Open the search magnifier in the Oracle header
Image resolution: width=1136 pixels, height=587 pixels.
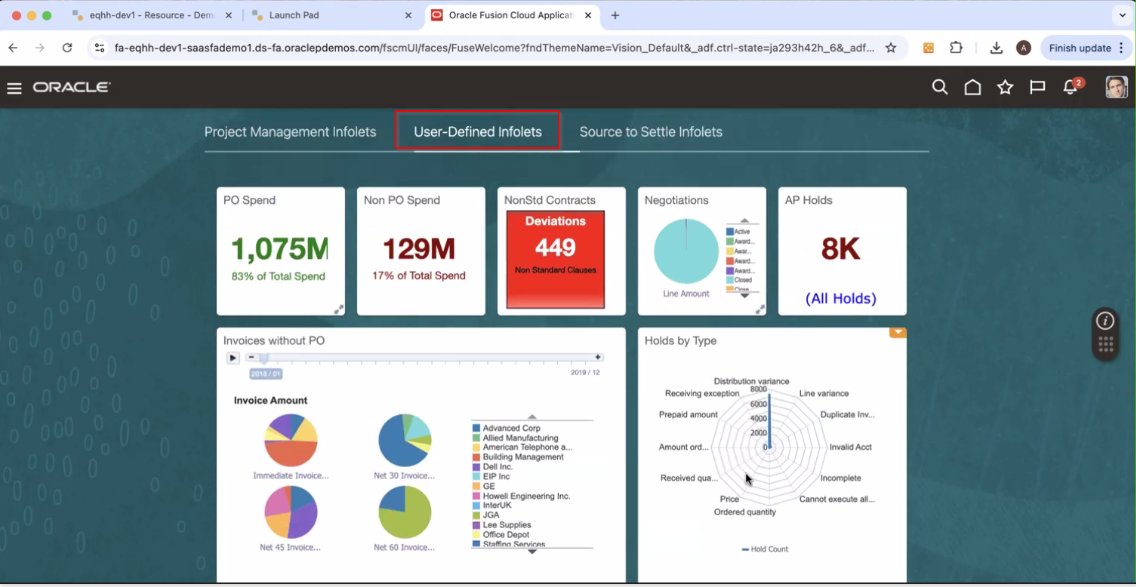tap(940, 88)
